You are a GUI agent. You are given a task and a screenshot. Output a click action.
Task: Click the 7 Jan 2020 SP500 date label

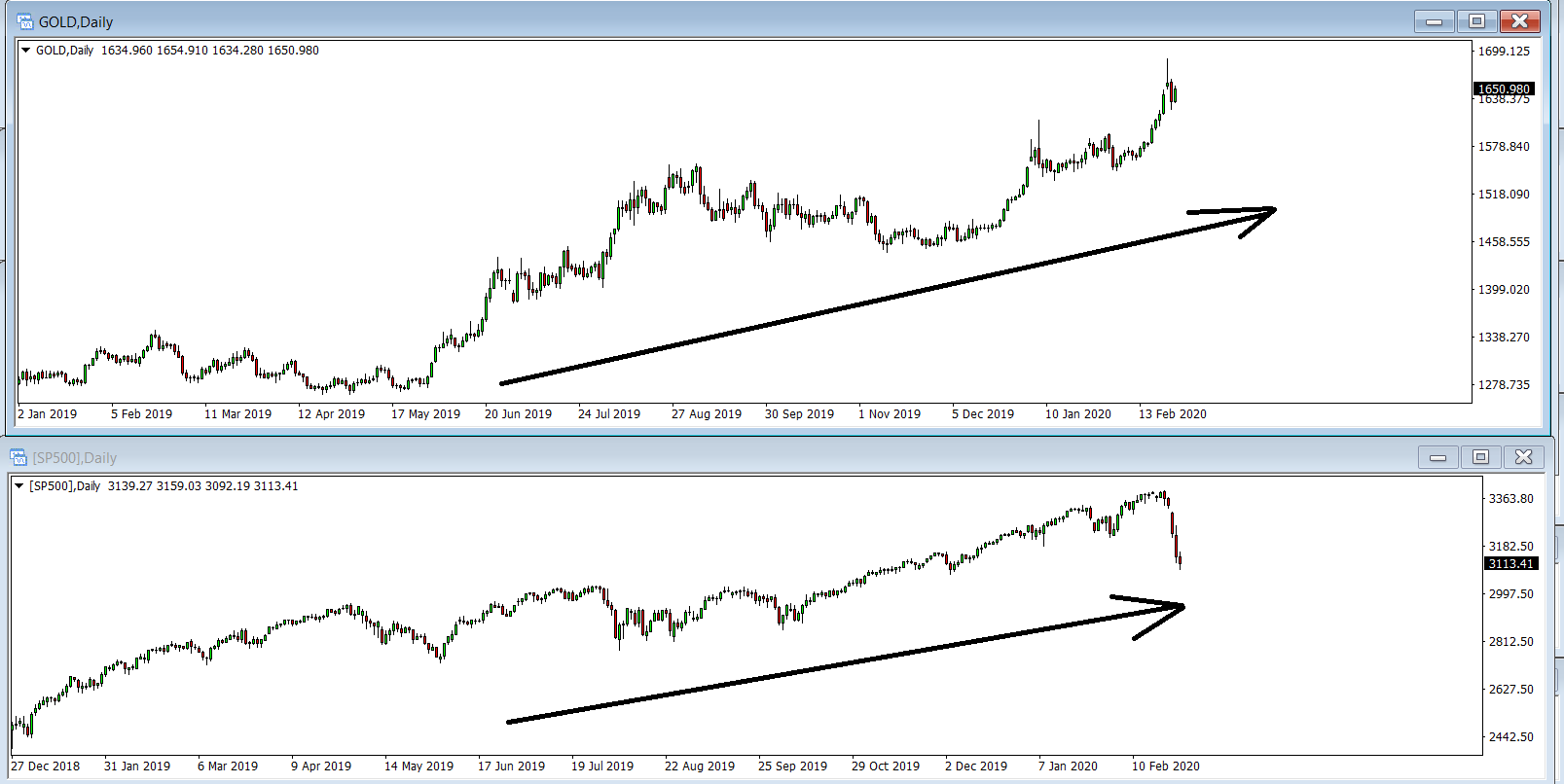[x=1068, y=766]
